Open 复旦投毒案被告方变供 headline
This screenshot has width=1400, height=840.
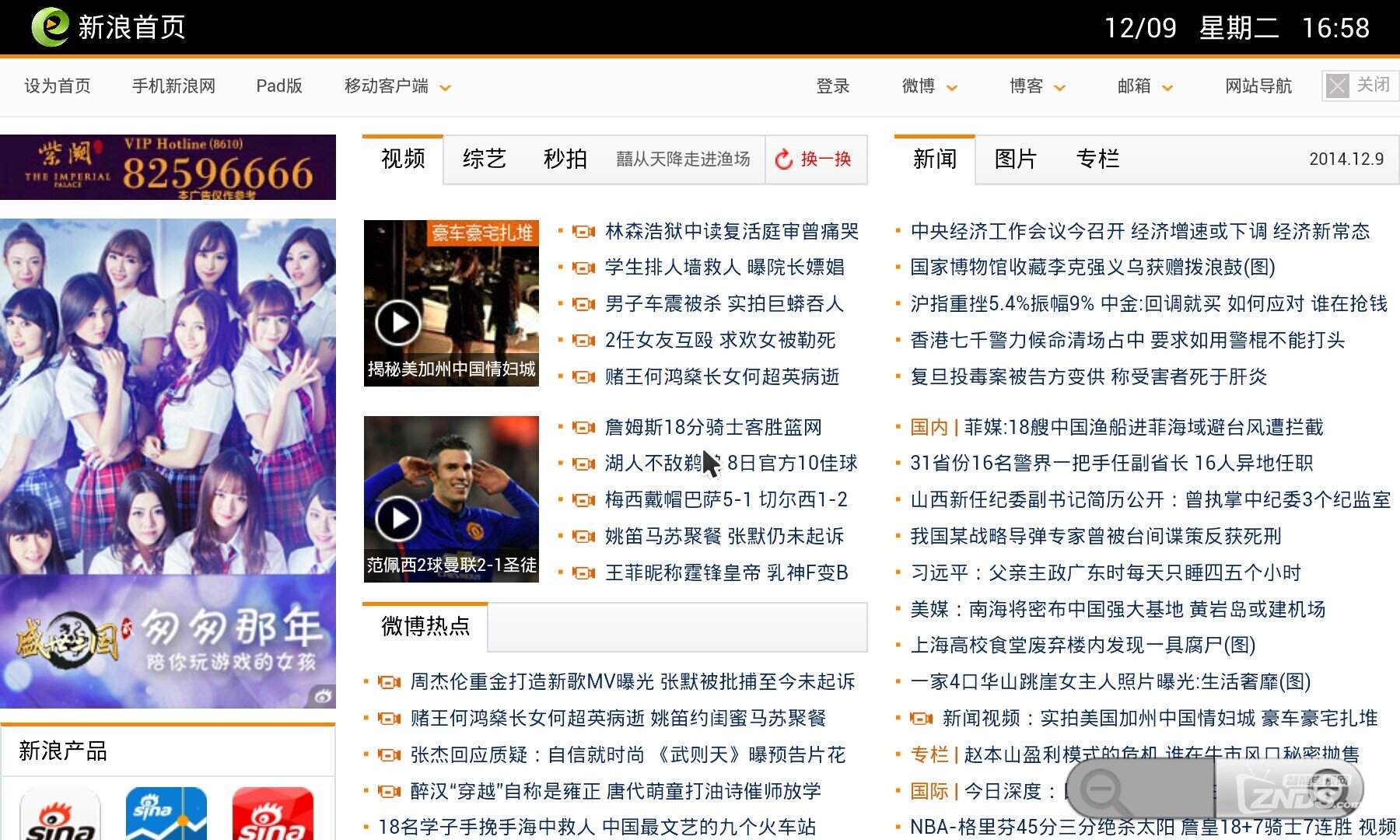point(1089,377)
